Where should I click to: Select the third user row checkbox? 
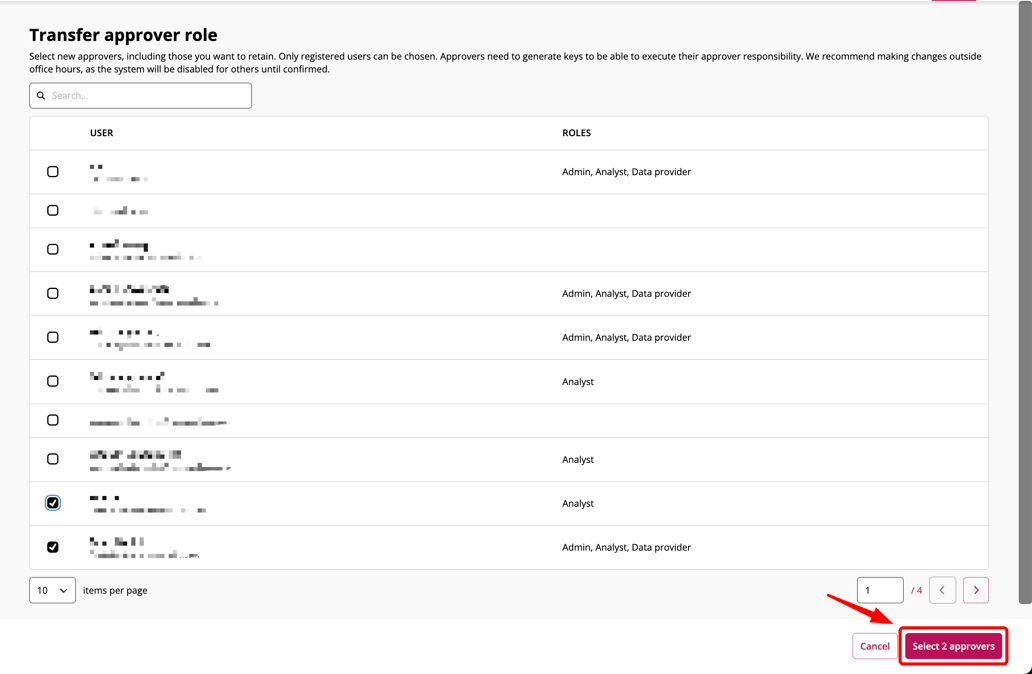point(53,250)
